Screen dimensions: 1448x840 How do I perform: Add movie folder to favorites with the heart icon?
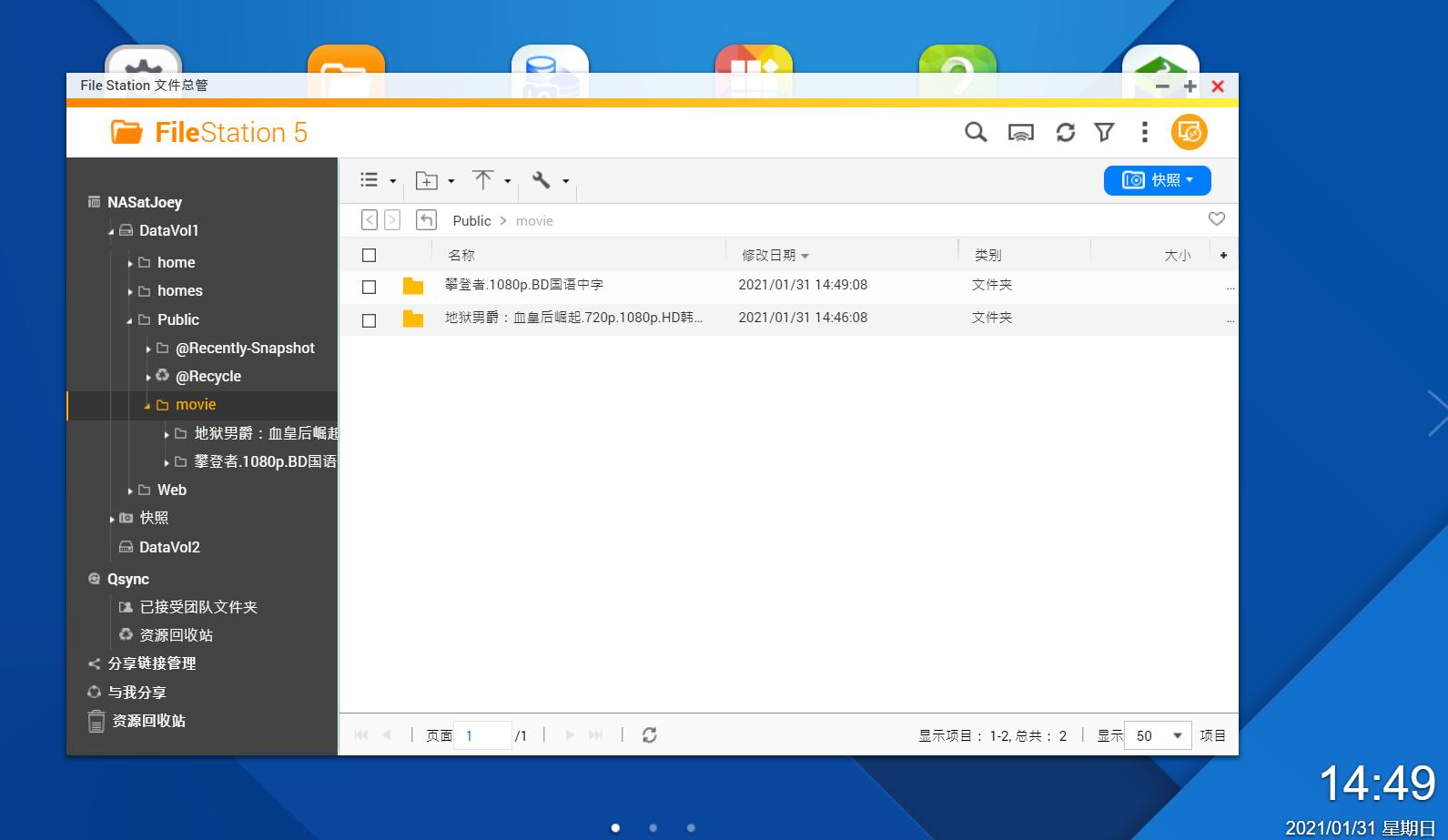tap(1216, 218)
